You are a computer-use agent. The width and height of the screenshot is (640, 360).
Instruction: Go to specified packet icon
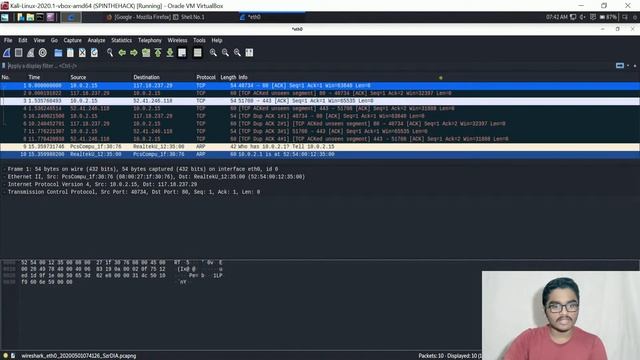pyautogui.click(x=146, y=53)
